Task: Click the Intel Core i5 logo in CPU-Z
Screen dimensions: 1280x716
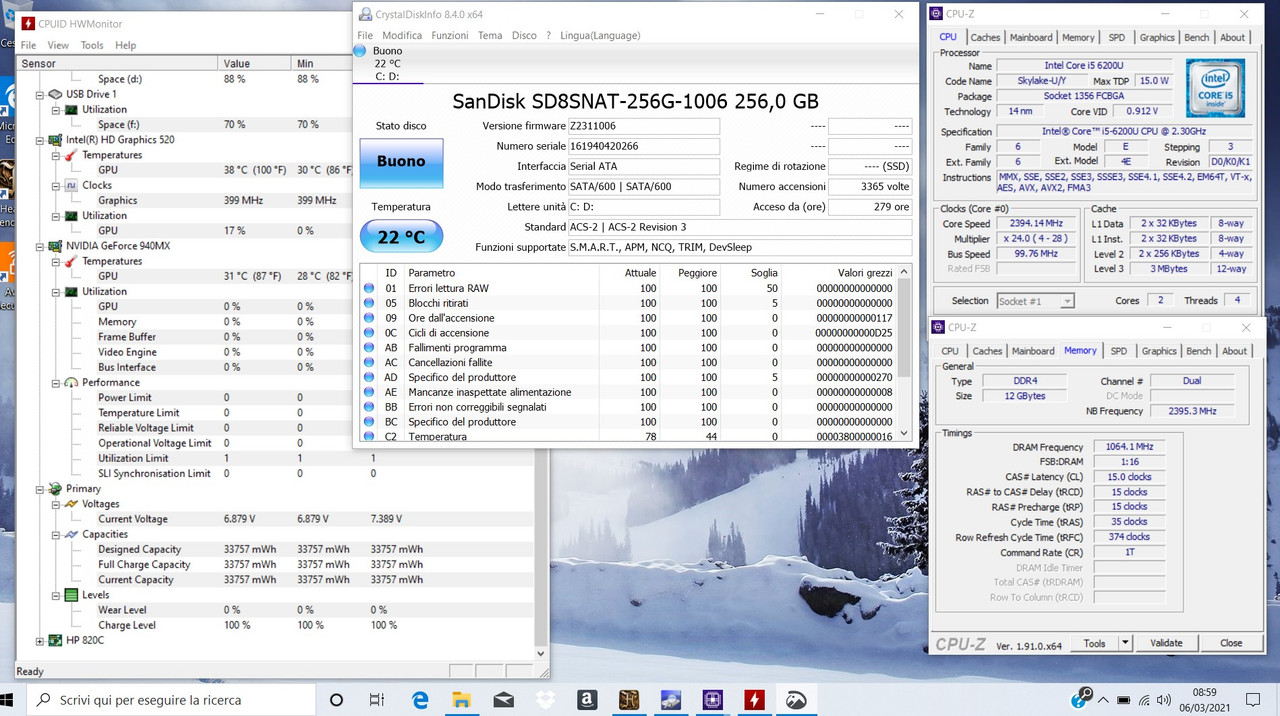Action: pyautogui.click(x=1215, y=88)
